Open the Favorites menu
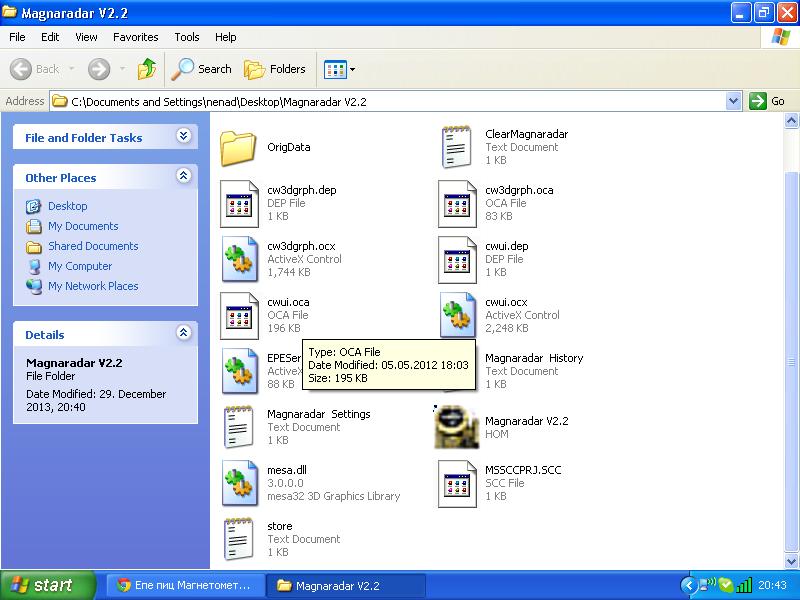800x600 pixels. coord(135,37)
